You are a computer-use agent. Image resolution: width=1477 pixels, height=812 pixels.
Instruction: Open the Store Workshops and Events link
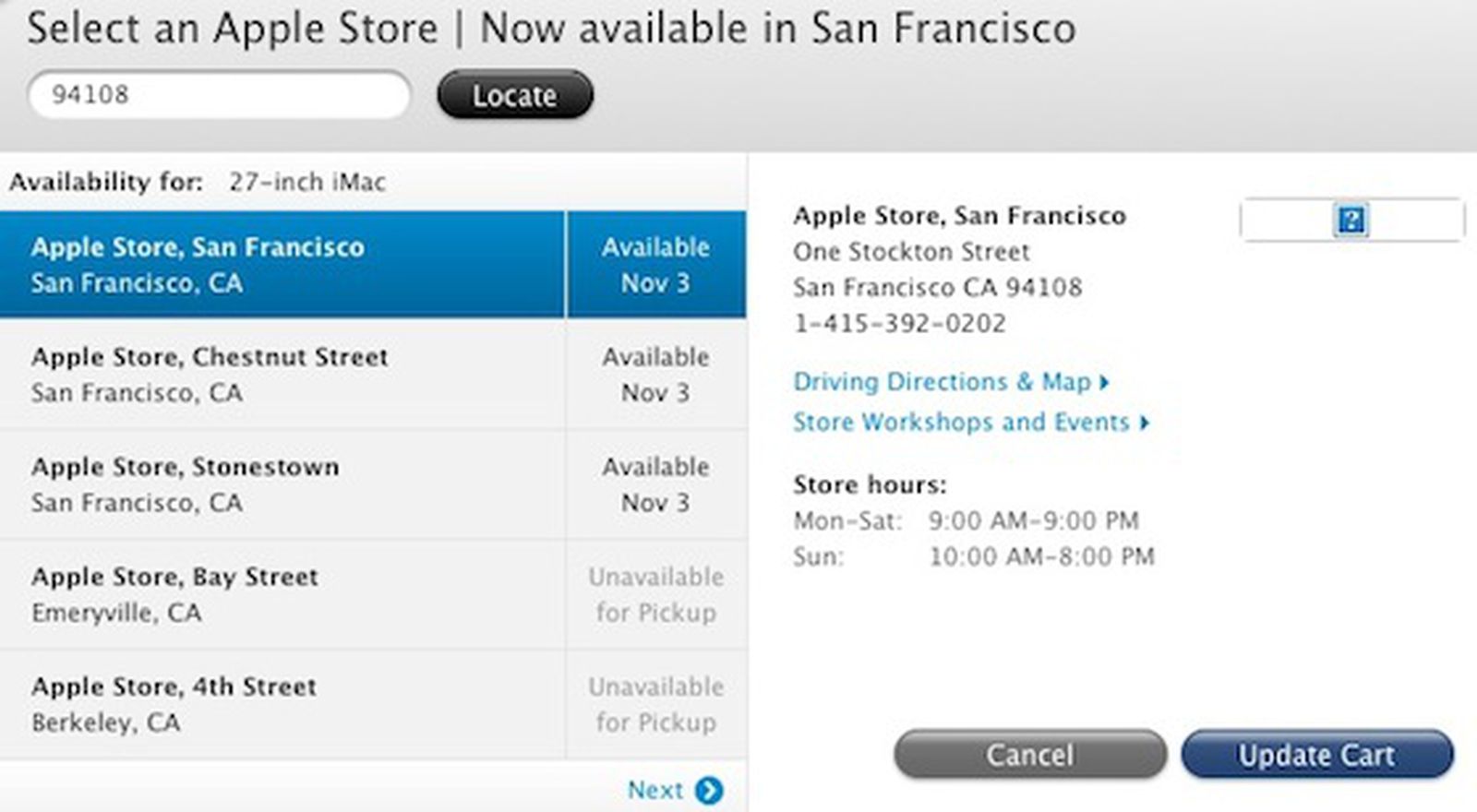coord(961,422)
